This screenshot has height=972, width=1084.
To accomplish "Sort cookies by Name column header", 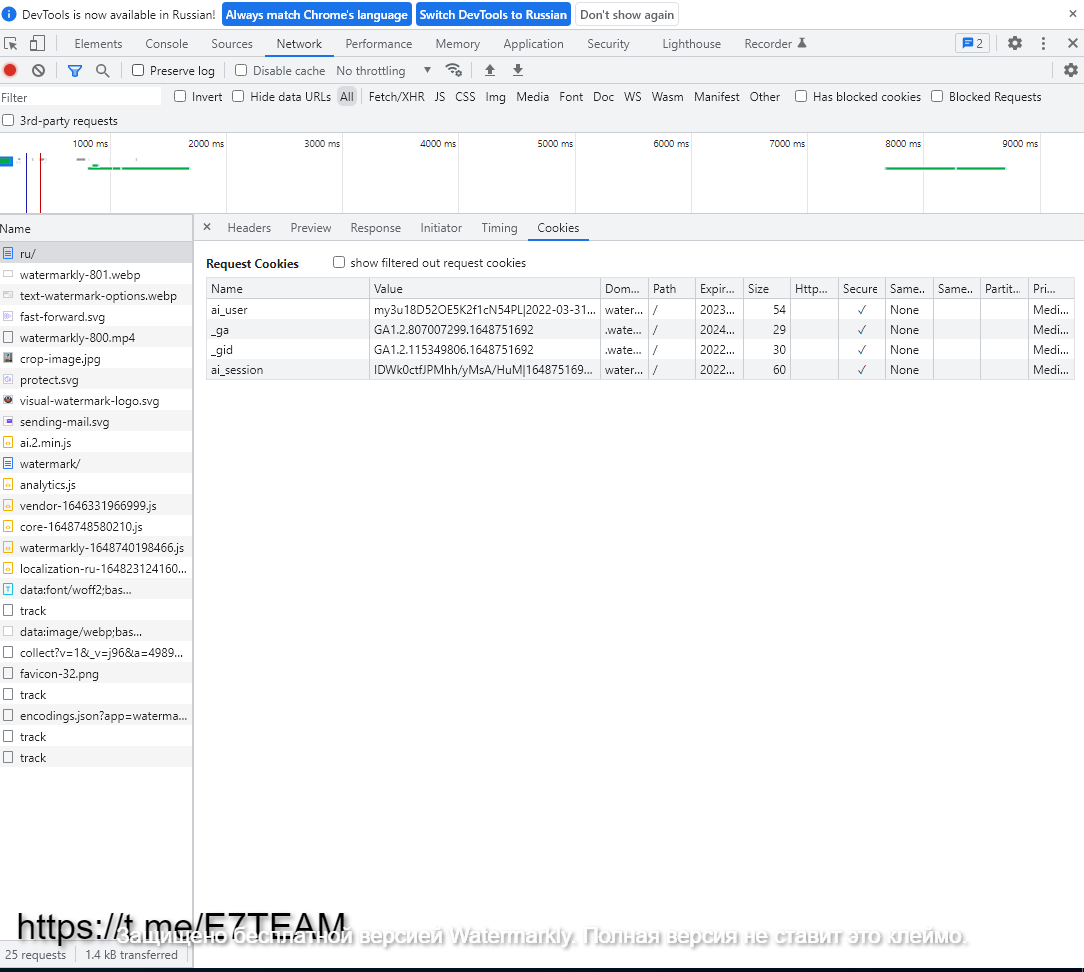I will tap(288, 288).
